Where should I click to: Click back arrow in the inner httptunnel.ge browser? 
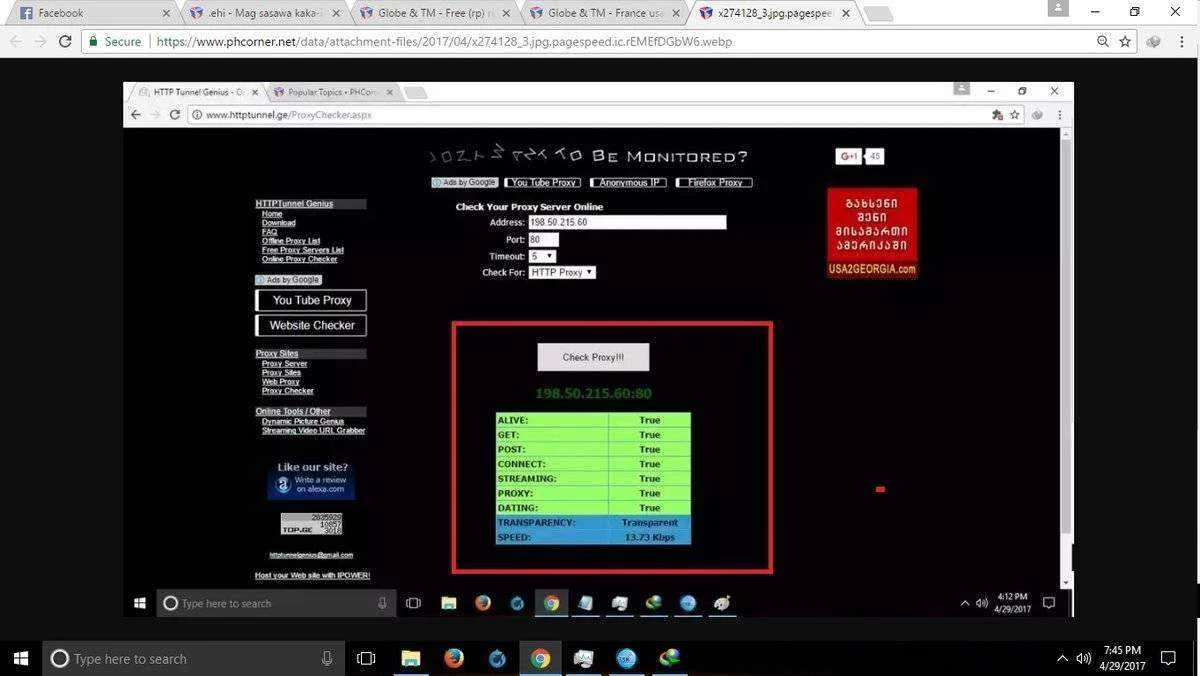pos(136,115)
